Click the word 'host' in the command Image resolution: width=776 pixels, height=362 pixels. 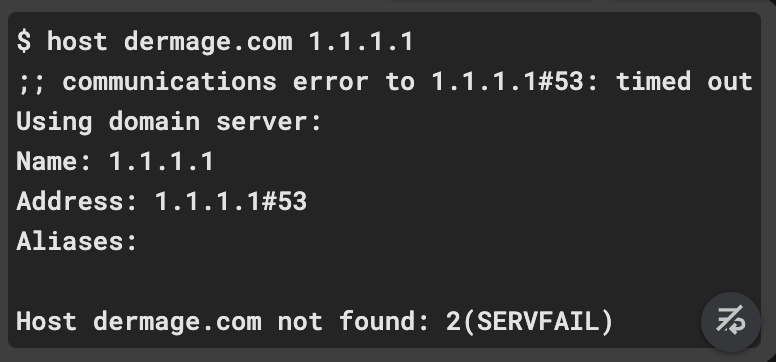pos(77,41)
